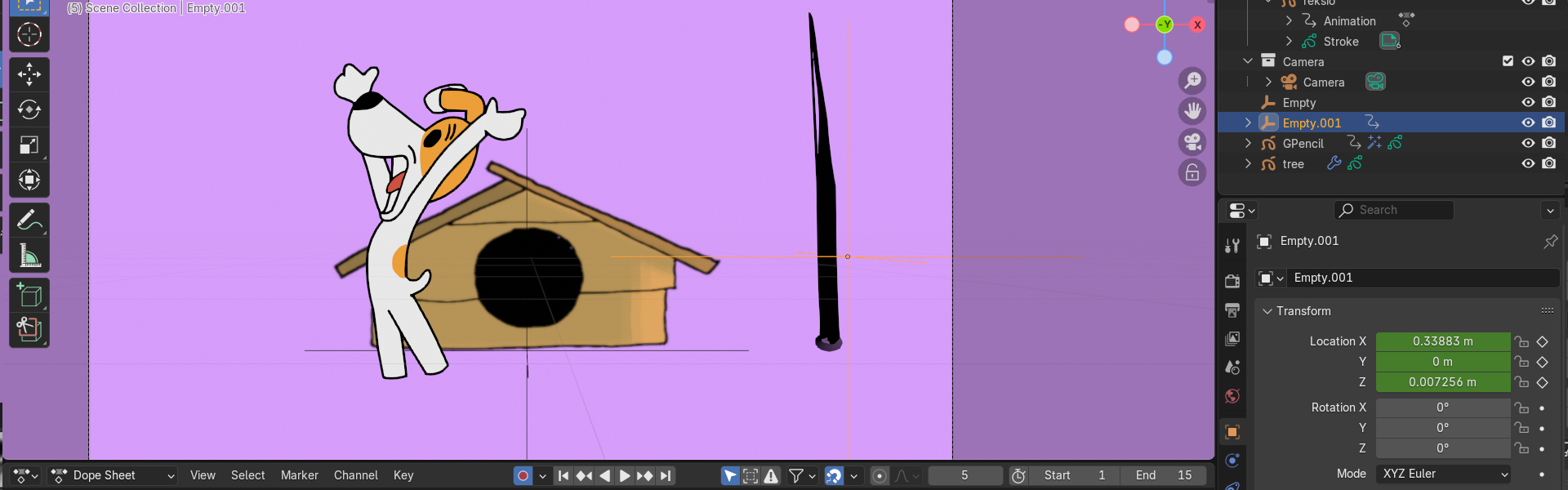Toggle lock camera to view icon

1192,172
